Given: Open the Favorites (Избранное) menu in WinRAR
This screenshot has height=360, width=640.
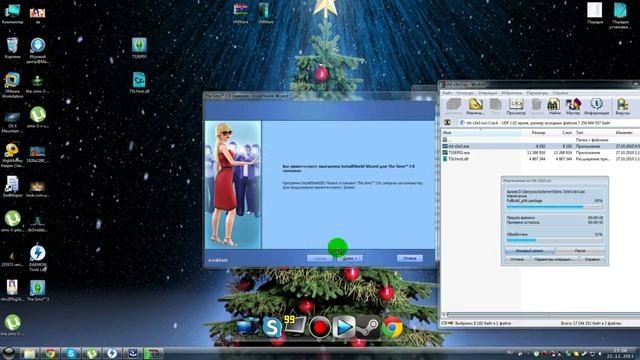Looking at the screenshot, I should click(x=511, y=93).
